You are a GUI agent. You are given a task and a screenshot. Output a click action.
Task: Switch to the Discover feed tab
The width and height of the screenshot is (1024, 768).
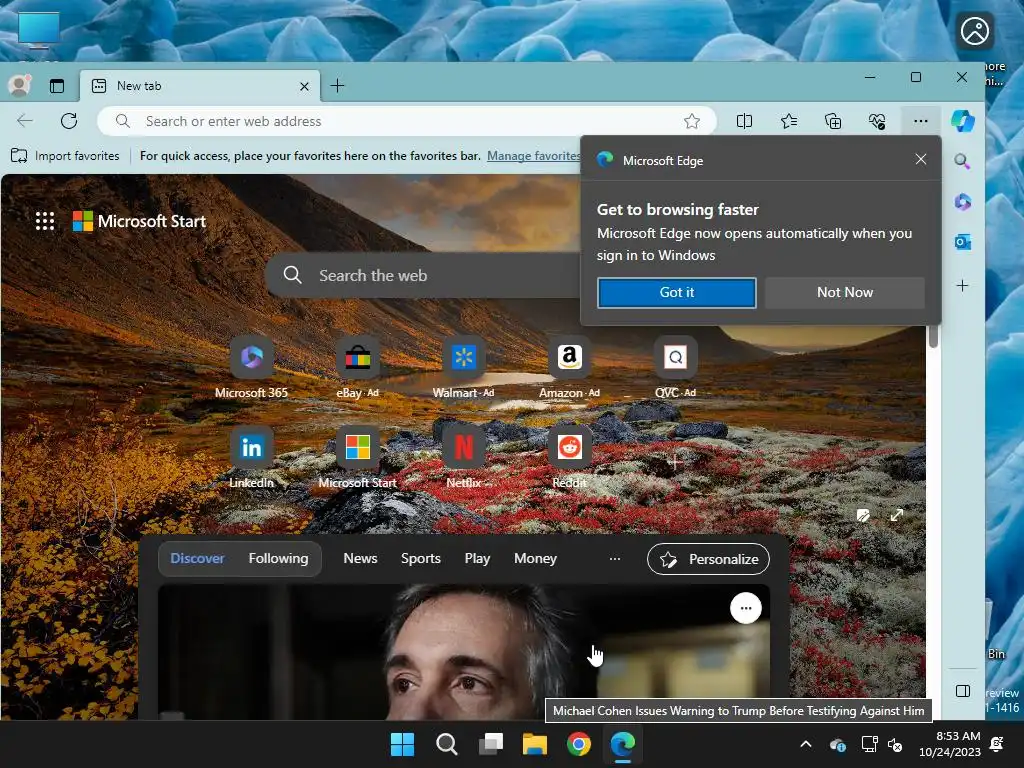197,558
